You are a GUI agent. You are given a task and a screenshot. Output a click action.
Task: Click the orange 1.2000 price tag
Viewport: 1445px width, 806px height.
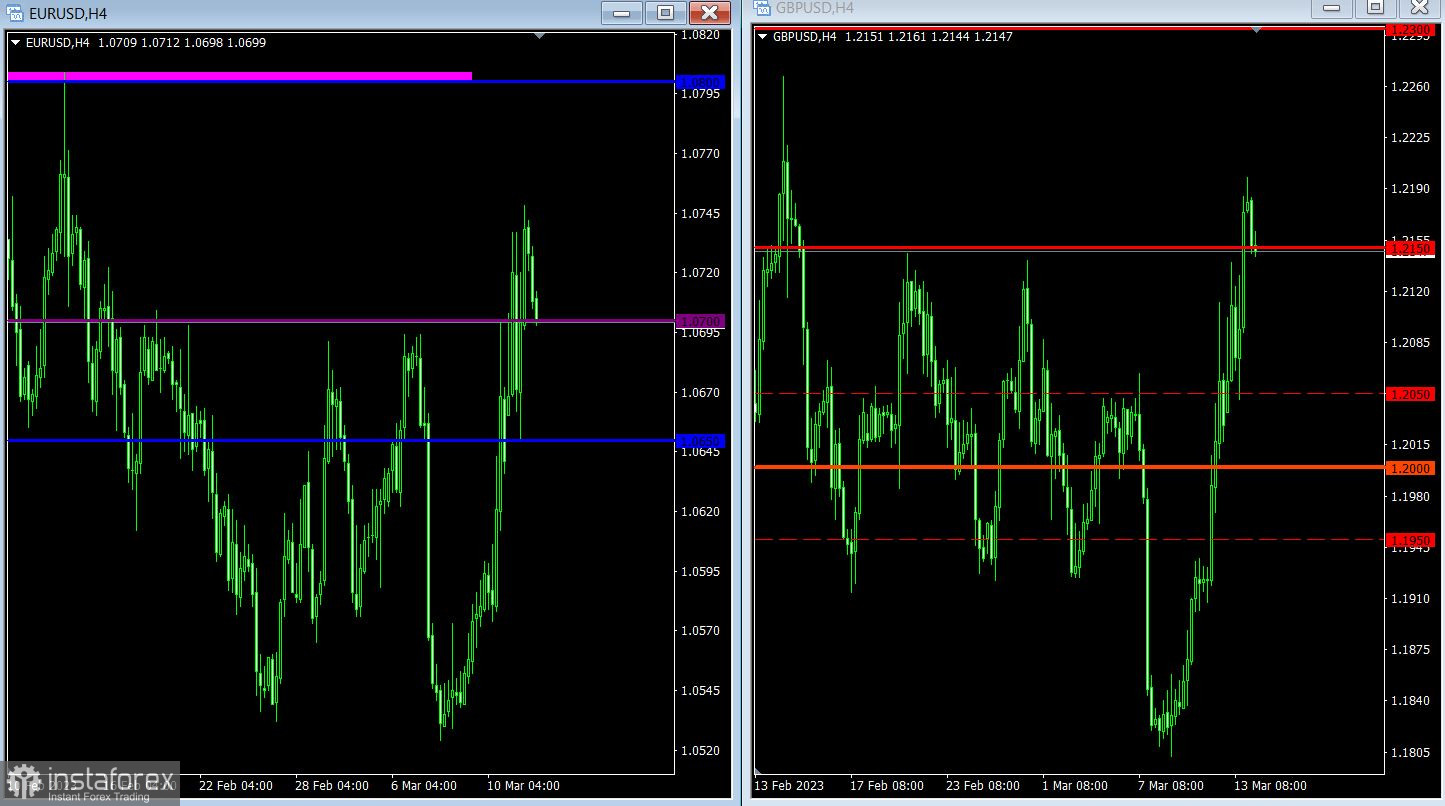click(x=1410, y=468)
